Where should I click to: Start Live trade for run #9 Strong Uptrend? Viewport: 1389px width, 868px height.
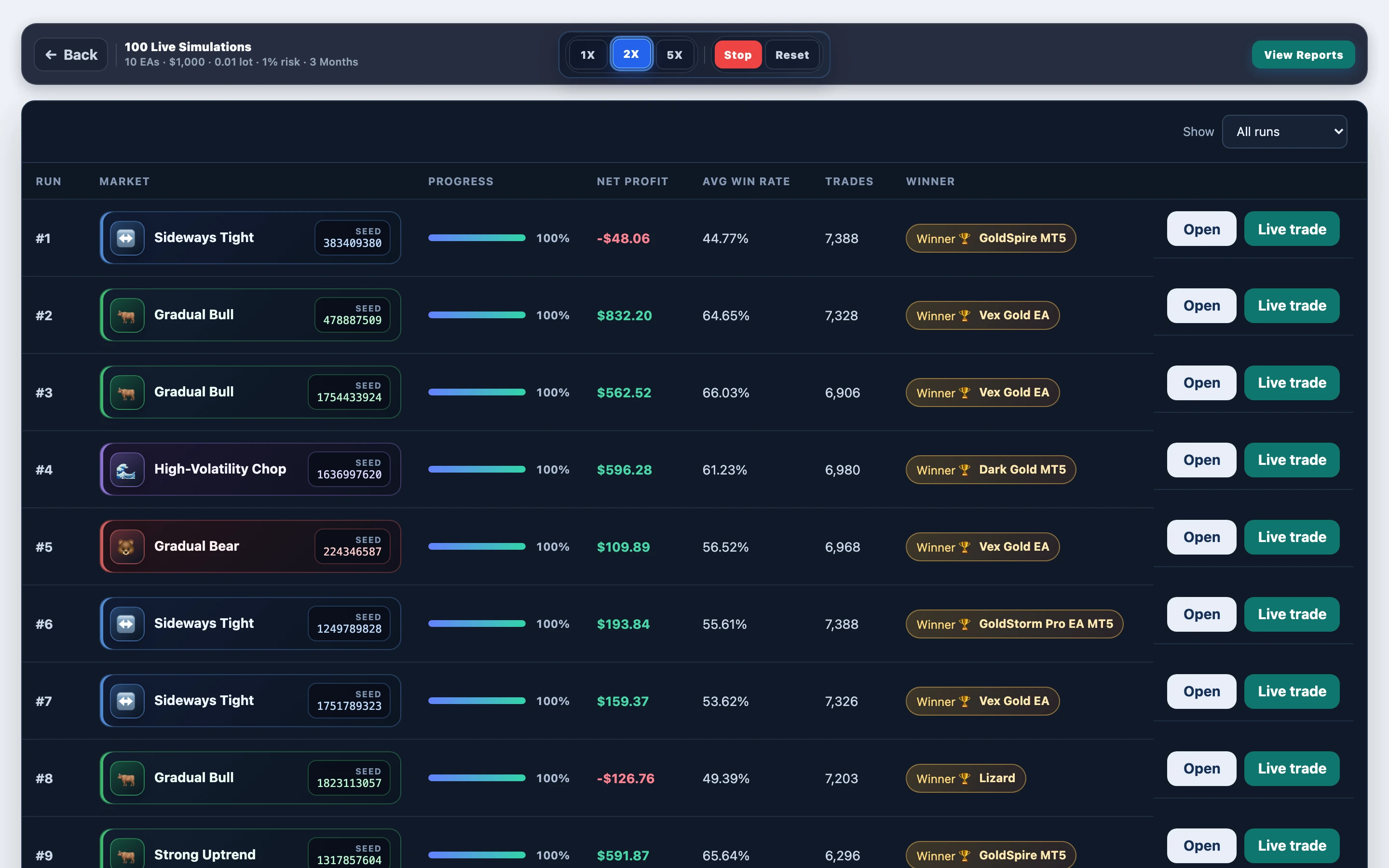point(1292,846)
